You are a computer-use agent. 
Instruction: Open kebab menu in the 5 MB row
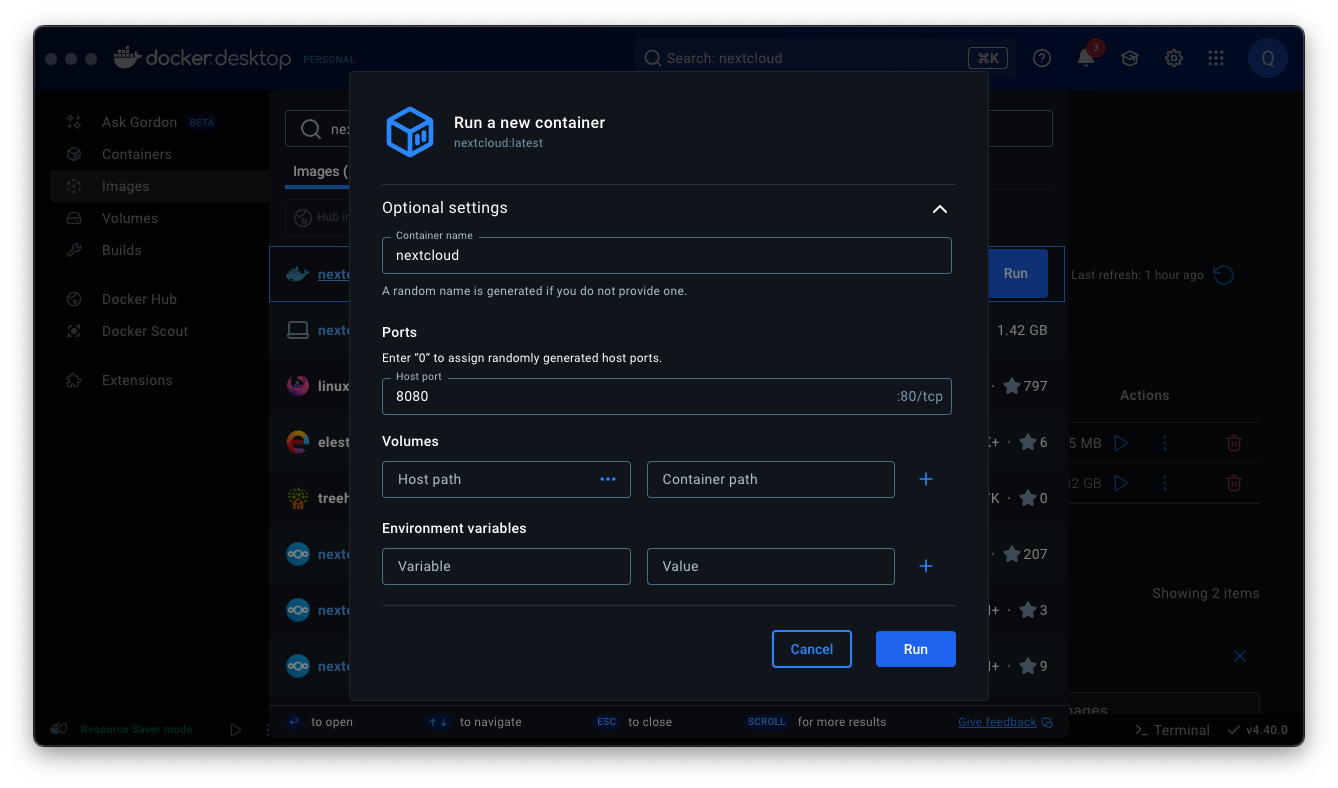pos(1165,442)
